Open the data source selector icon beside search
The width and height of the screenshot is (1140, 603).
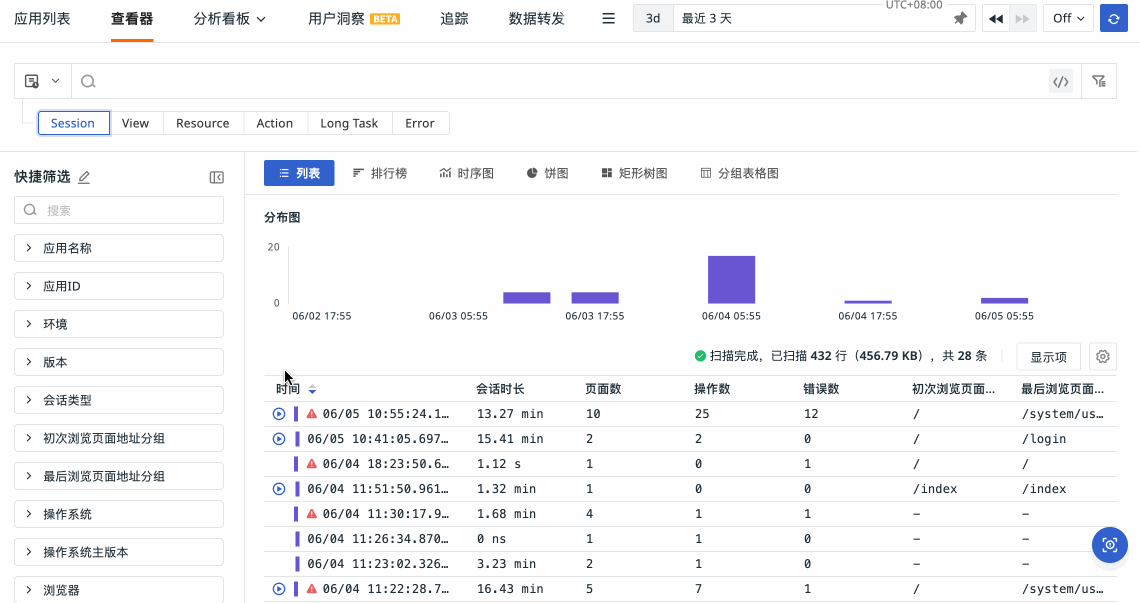[x=42, y=81]
